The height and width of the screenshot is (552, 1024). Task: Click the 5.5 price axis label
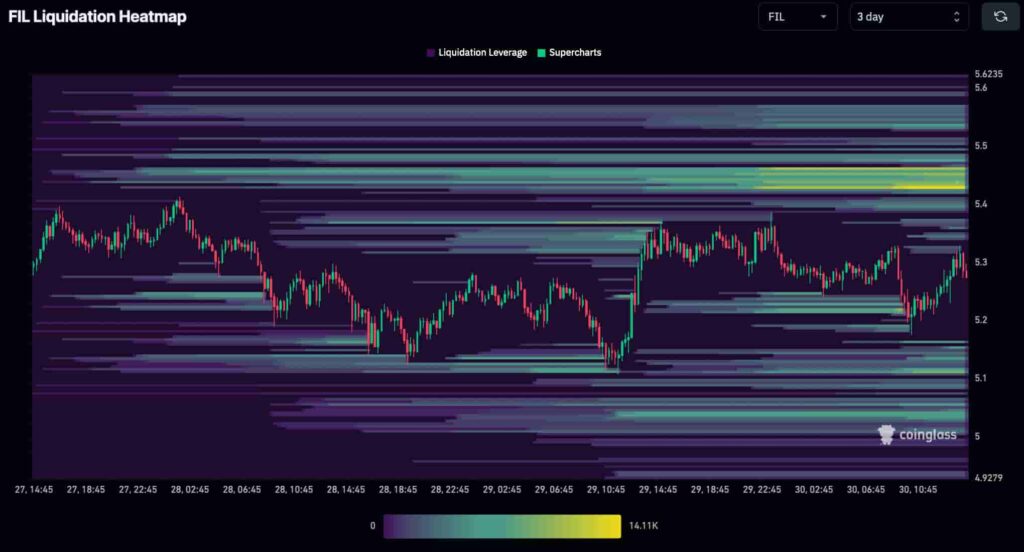click(x=981, y=146)
